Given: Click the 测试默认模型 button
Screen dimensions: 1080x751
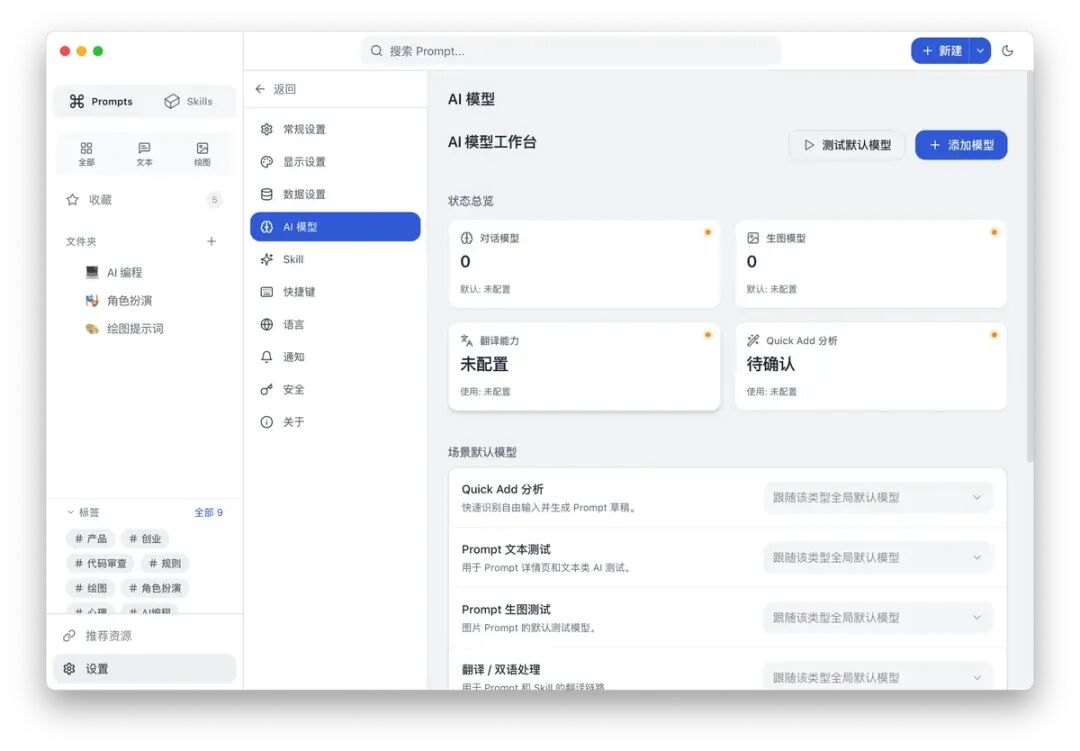Looking at the screenshot, I should (x=847, y=145).
